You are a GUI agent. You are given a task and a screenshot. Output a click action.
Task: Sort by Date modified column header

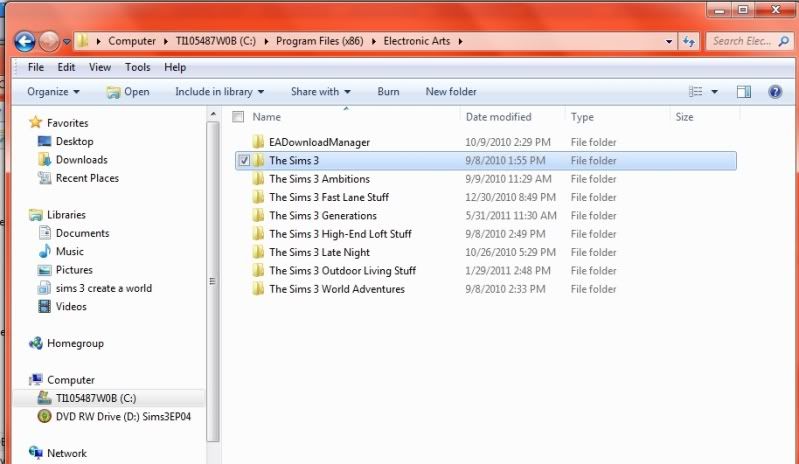click(498, 117)
